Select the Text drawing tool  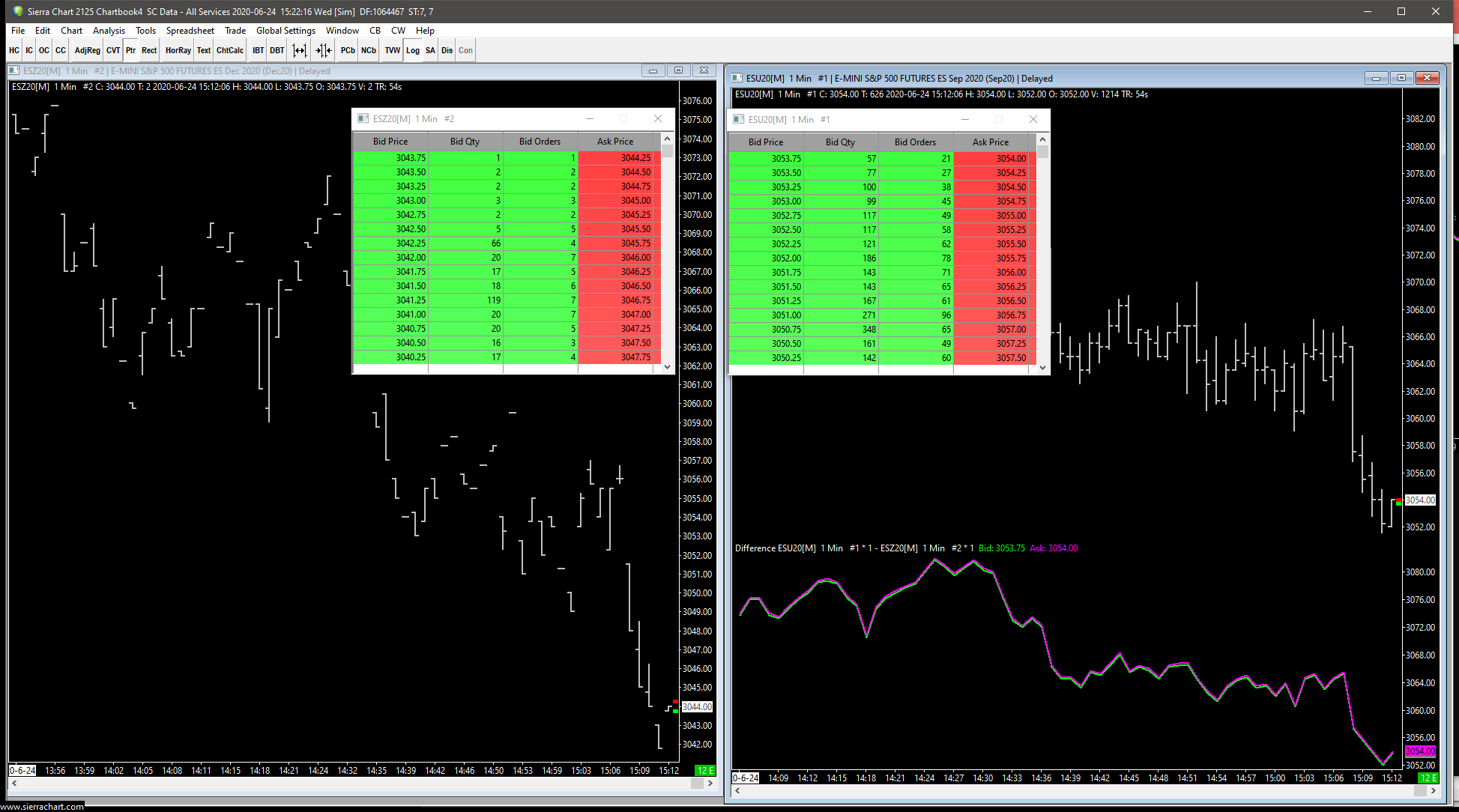(x=203, y=50)
